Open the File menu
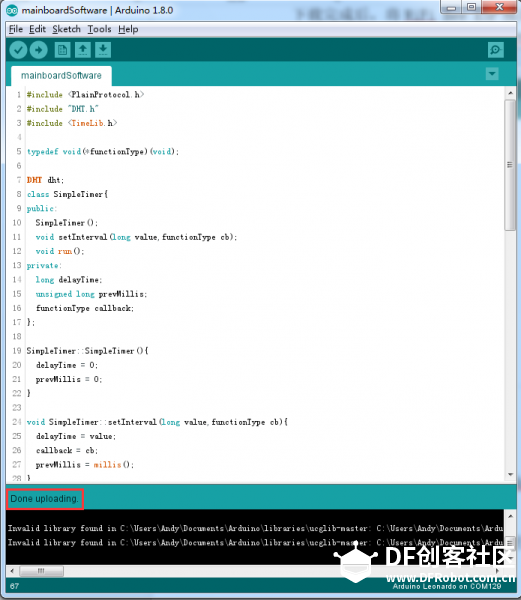Viewport: 521px width, 600px height. [x=16, y=29]
